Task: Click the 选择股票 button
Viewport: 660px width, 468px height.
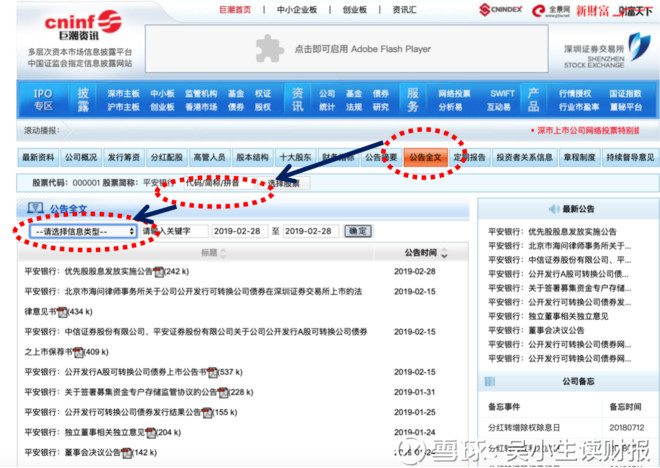Action: tap(284, 183)
